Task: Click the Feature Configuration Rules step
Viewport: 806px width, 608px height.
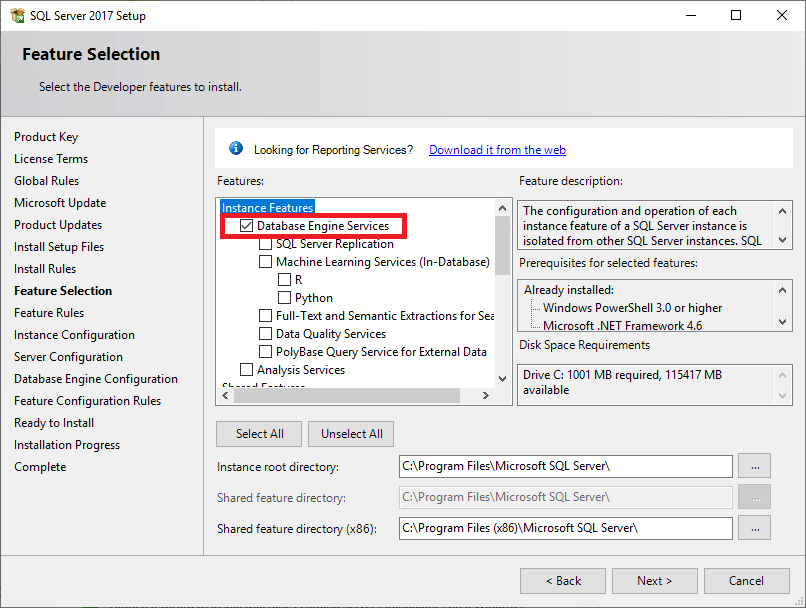Action: [87, 401]
